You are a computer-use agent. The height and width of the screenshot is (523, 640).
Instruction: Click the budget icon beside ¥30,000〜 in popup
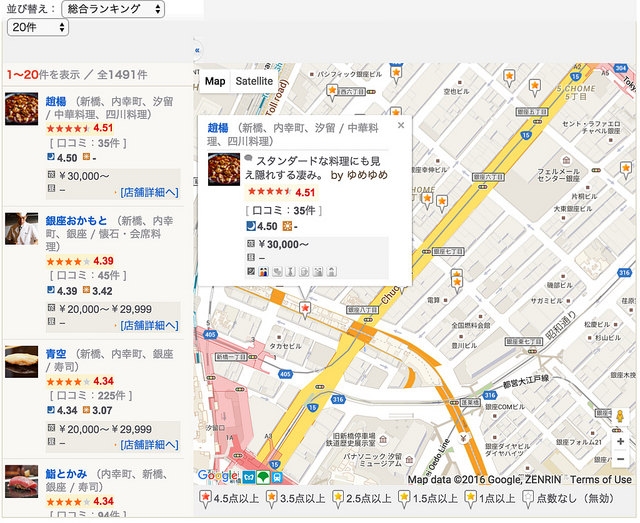251,244
